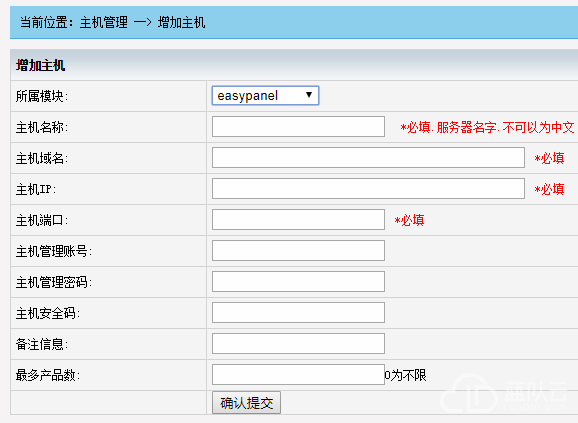This screenshot has width=578, height=423.
Task: Click the 备注信息 label
Action: (x=42, y=344)
